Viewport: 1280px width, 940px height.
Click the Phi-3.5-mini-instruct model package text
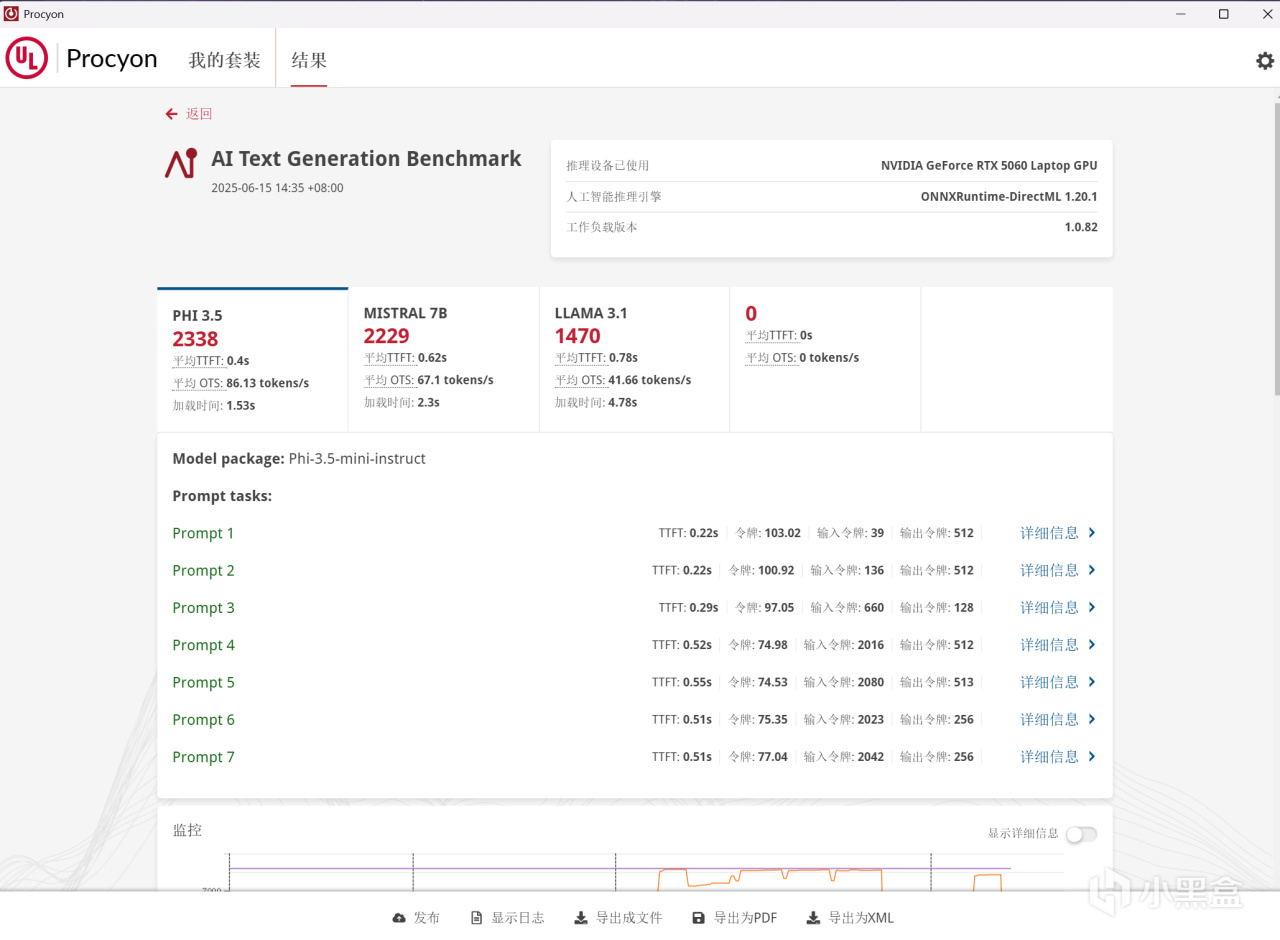pos(357,459)
